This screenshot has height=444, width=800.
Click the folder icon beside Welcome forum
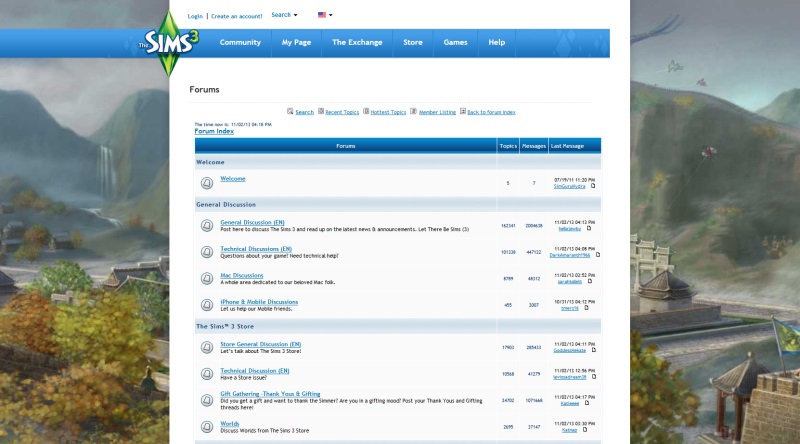pyautogui.click(x=207, y=183)
